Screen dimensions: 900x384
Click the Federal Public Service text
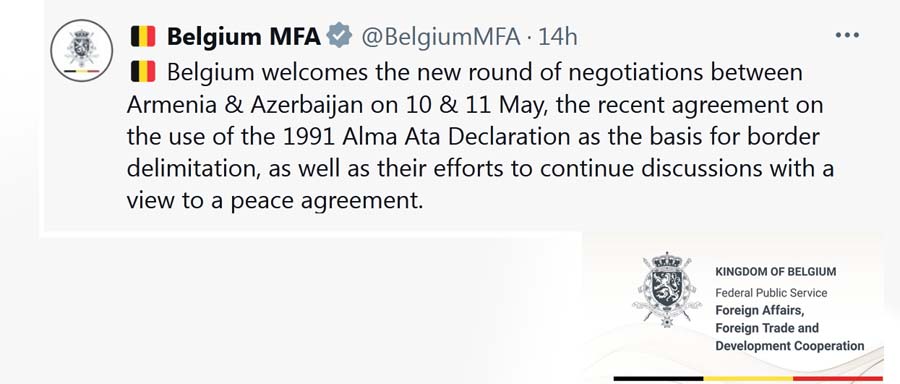pos(771,293)
